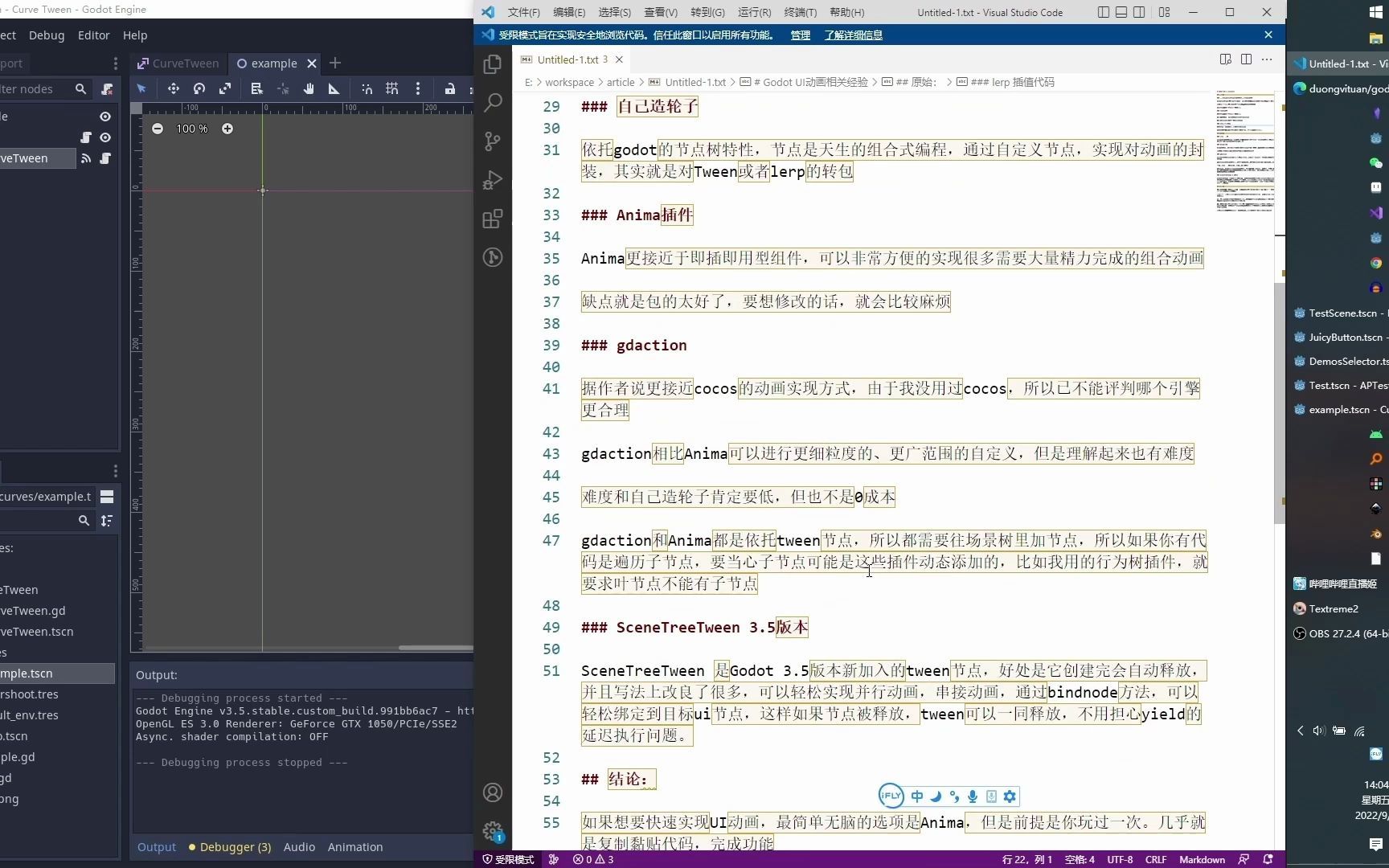The width and height of the screenshot is (1389, 868).
Task: Toggle lock on selected node
Action: (450, 89)
